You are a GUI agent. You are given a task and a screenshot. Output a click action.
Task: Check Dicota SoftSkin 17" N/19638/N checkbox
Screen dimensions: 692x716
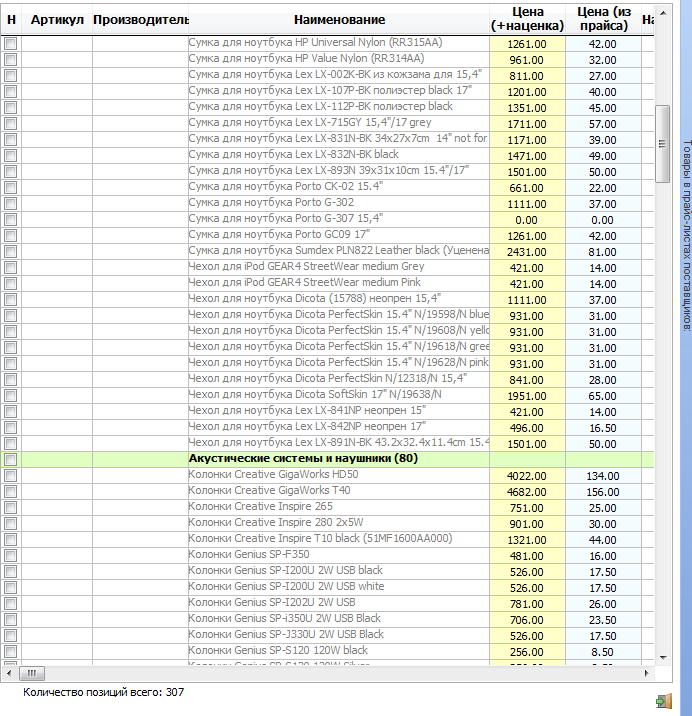[11, 395]
